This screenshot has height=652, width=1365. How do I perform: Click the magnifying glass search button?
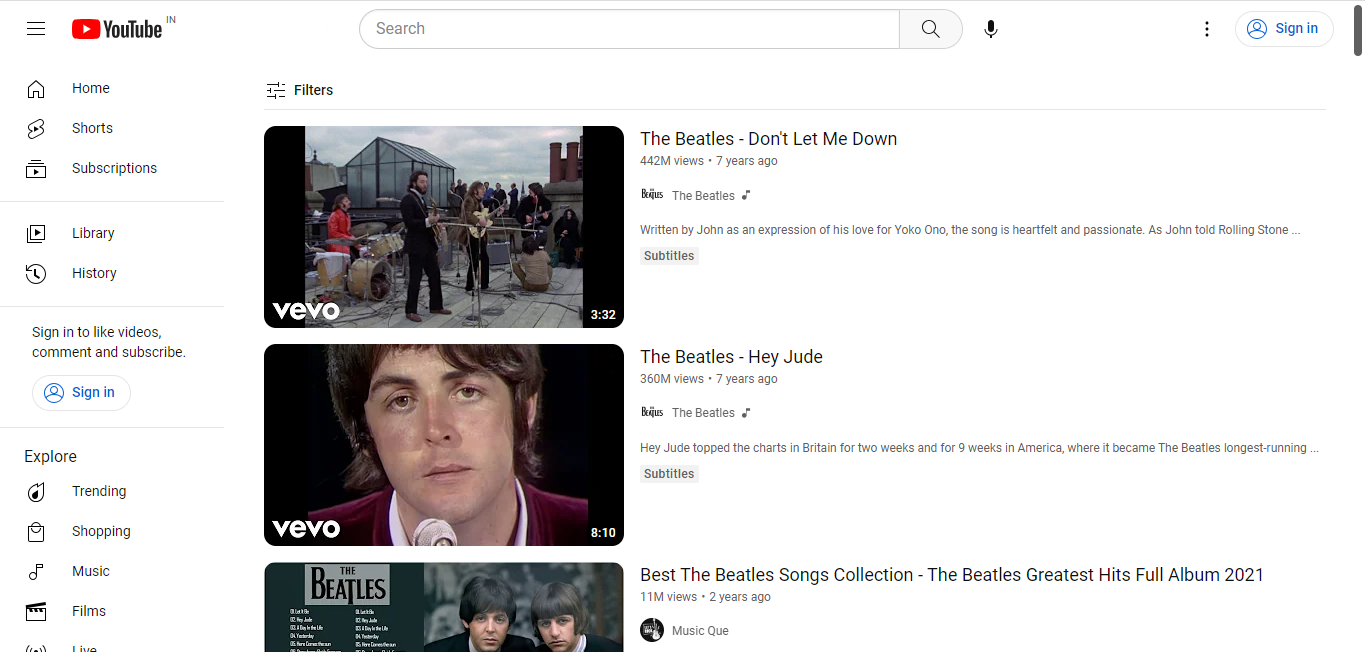coord(930,29)
